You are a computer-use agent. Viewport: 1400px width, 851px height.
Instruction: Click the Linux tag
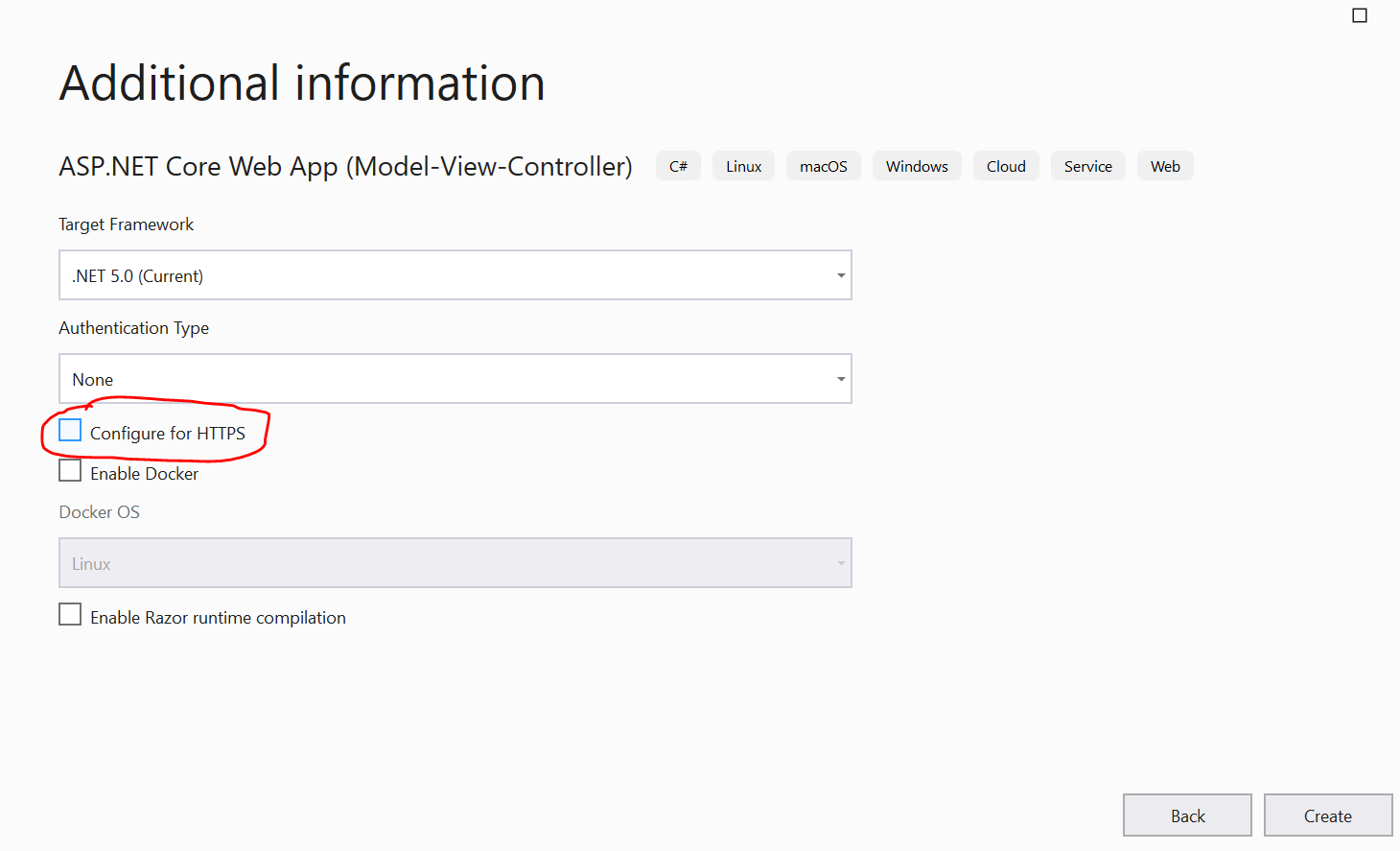(743, 166)
